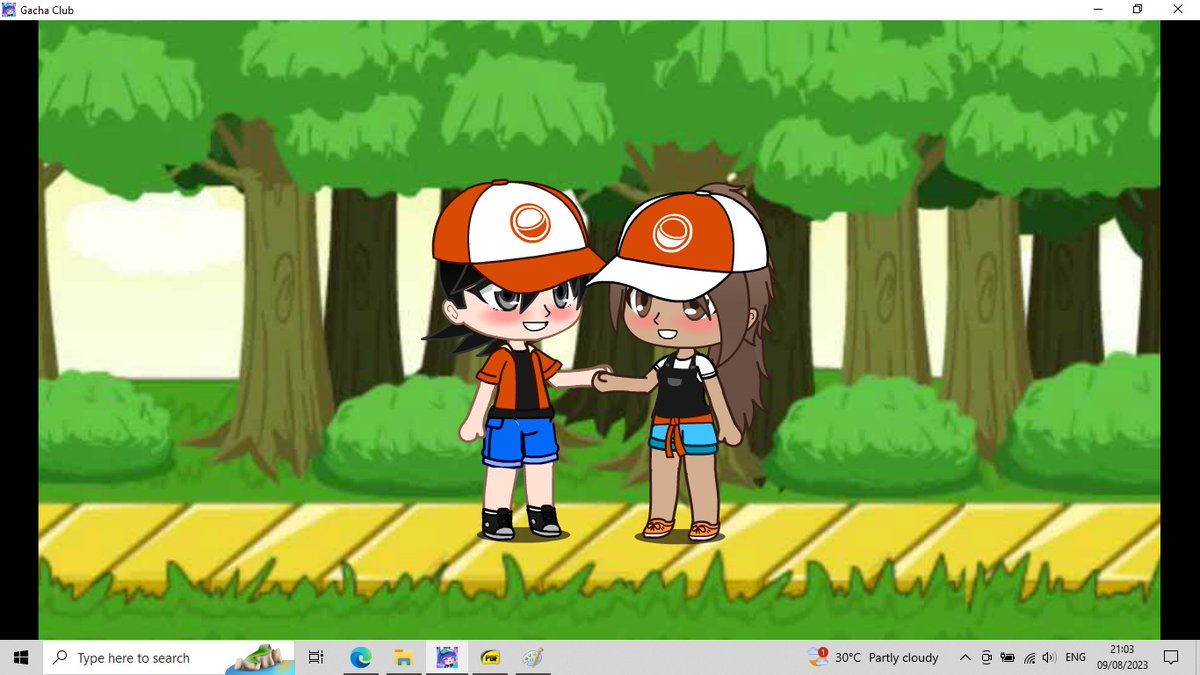
Task: Open the Paint app taskbar icon
Action: tap(533, 658)
